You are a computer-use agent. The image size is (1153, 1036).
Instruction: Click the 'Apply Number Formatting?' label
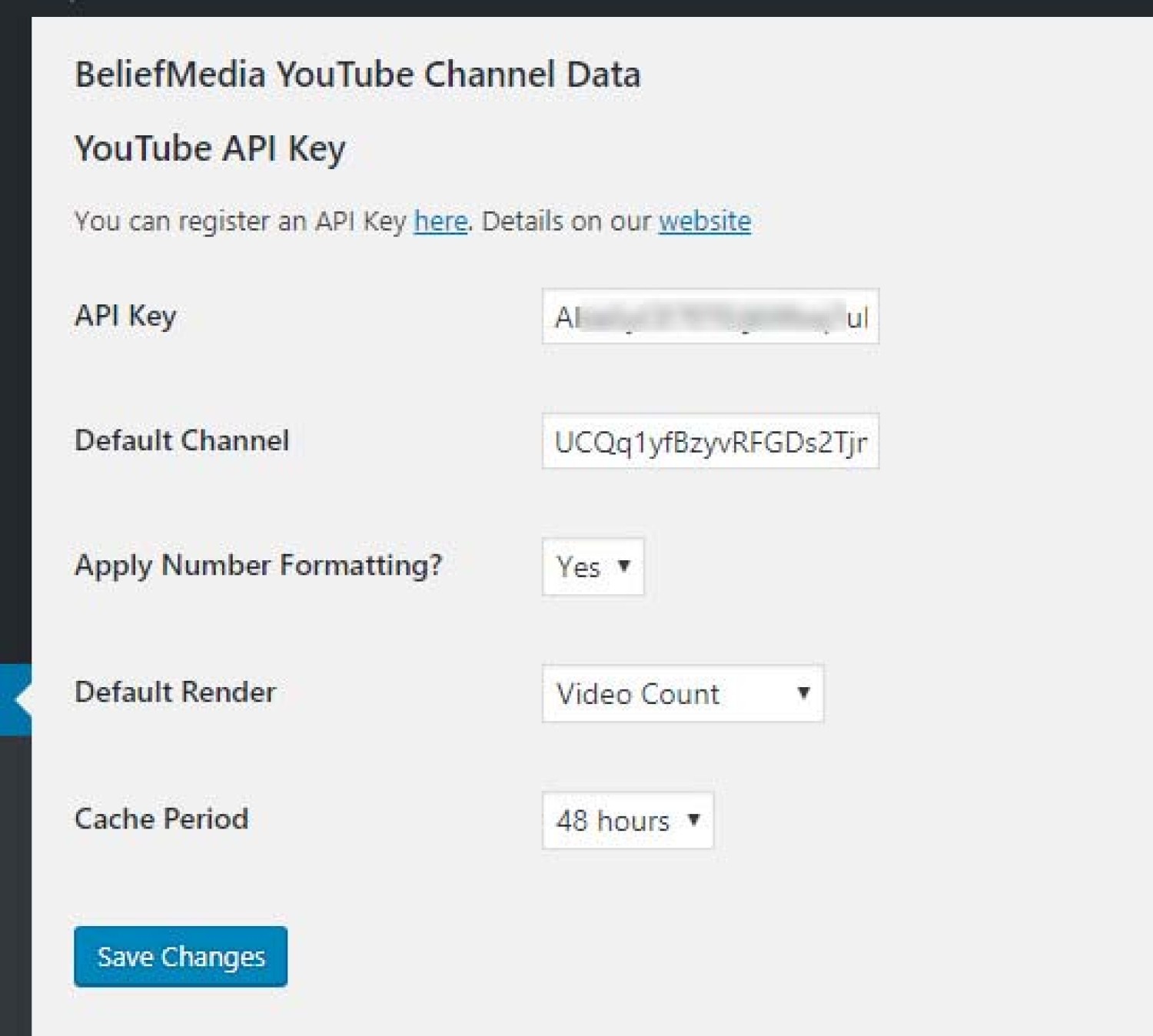tap(258, 565)
